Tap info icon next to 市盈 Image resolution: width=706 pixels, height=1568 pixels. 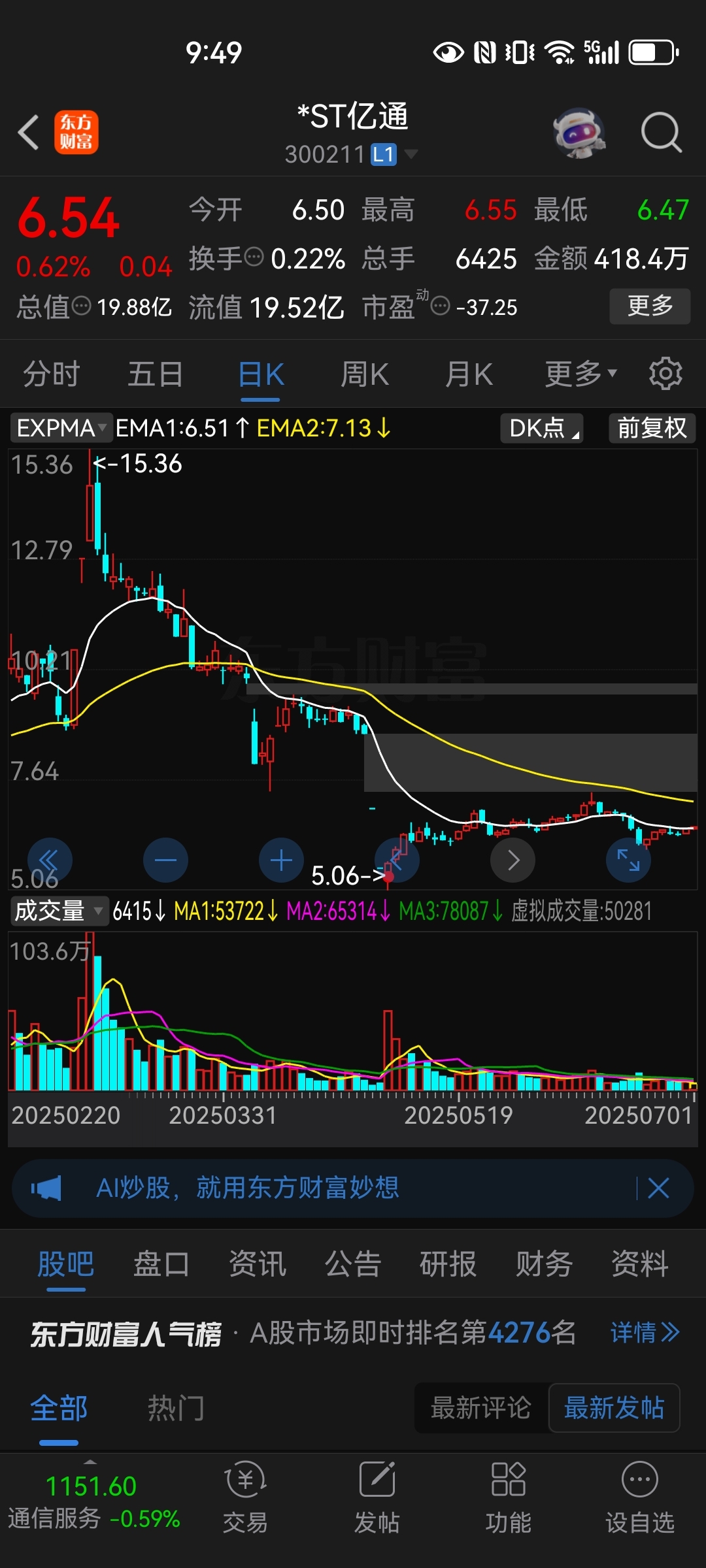pyautogui.click(x=441, y=305)
